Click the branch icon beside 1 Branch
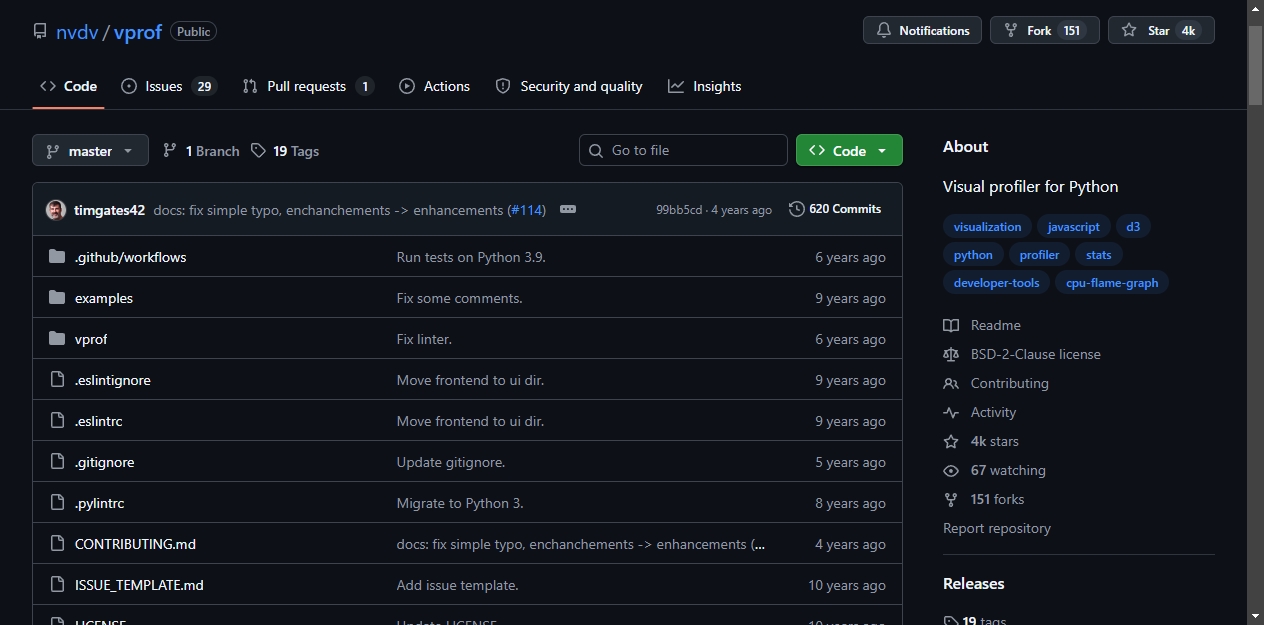This screenshot has width=1264, height=625. [x=170, y=151]
